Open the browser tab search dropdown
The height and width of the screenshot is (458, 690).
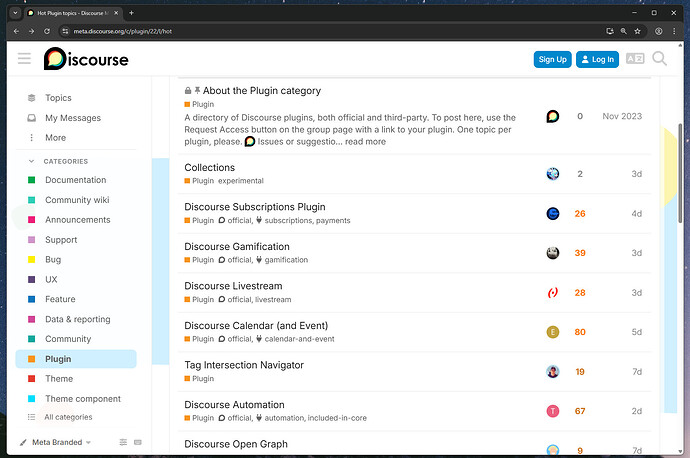click(15, 13)
